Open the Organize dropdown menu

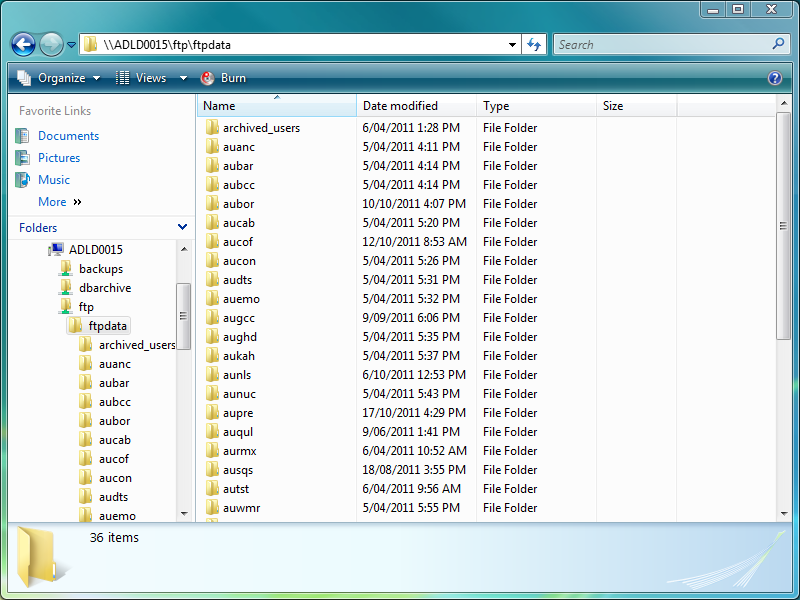(69, 77)
